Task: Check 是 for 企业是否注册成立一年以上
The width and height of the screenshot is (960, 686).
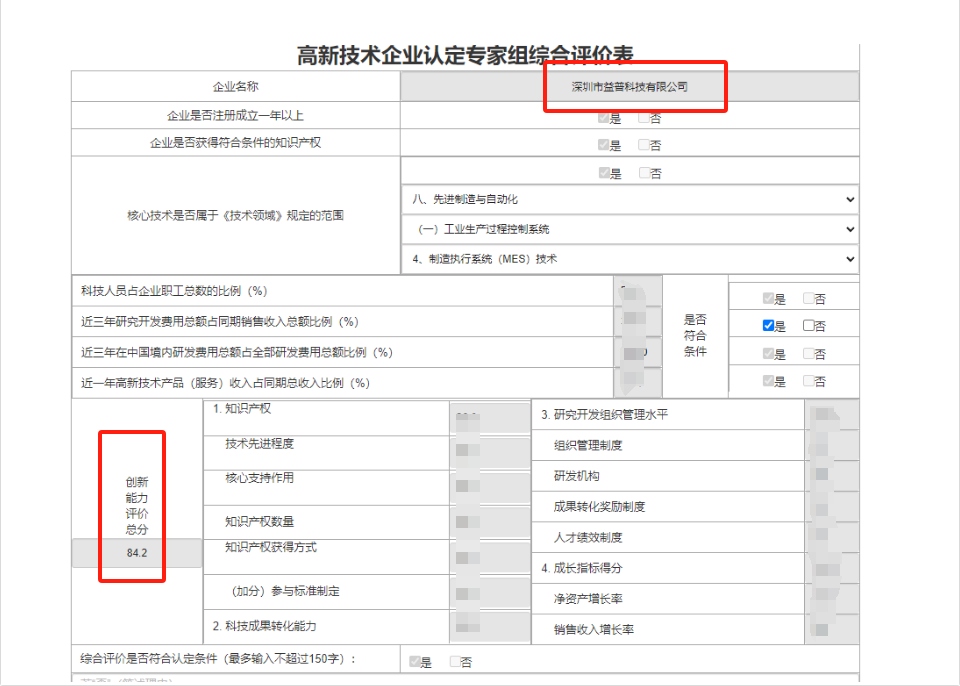Action: click(603, 117)
